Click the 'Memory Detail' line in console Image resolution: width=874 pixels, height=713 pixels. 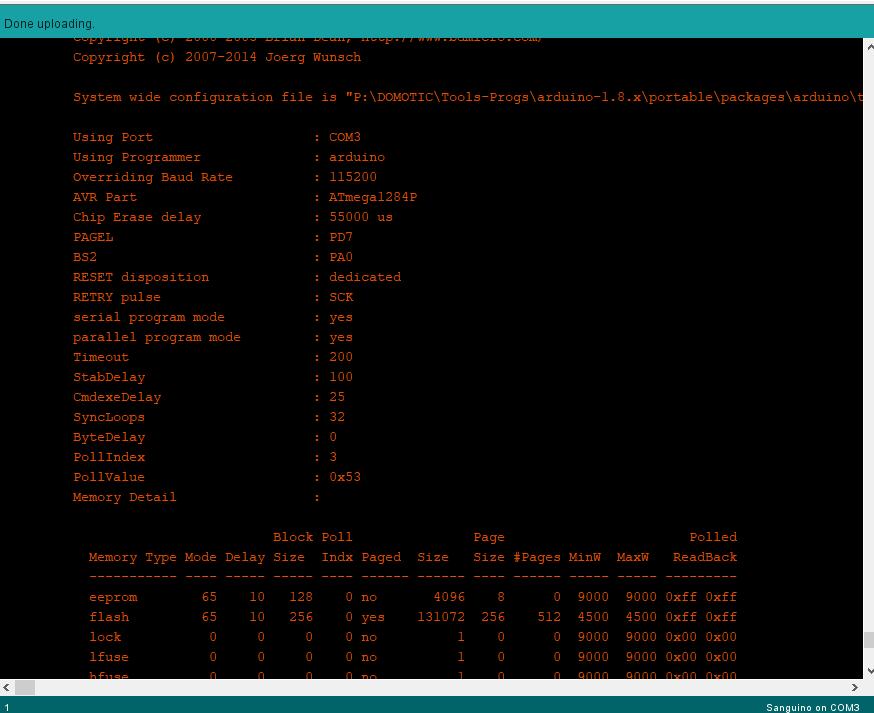[124, 497]
